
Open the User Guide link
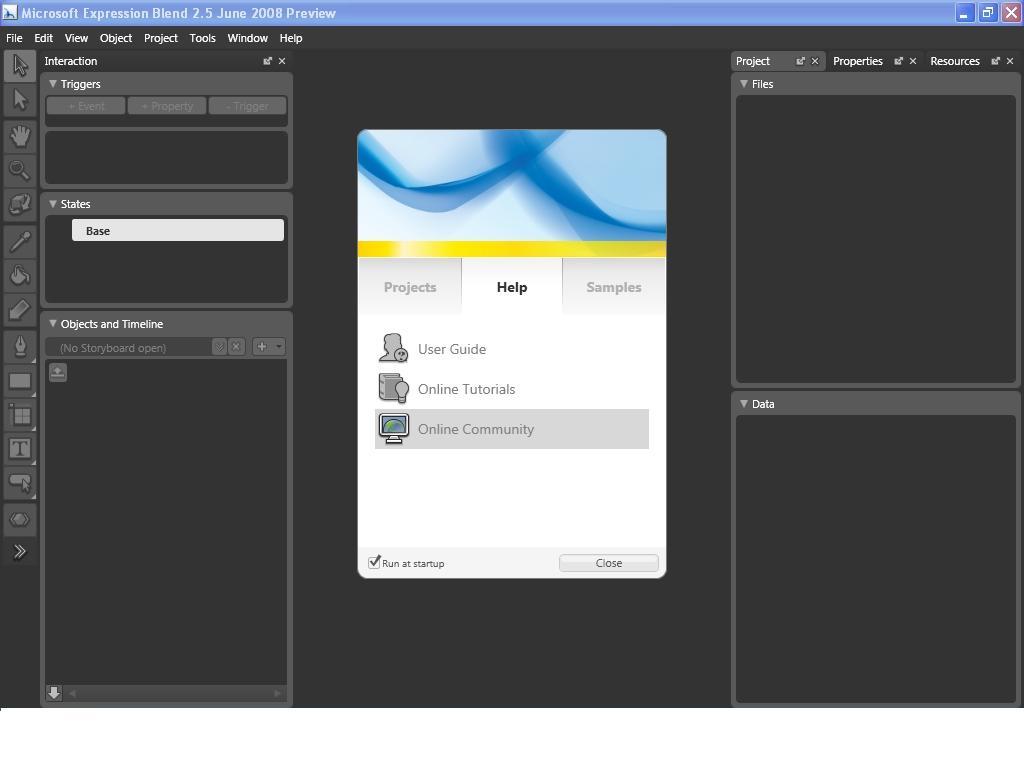pyautogui.click(x=452, y=349)
